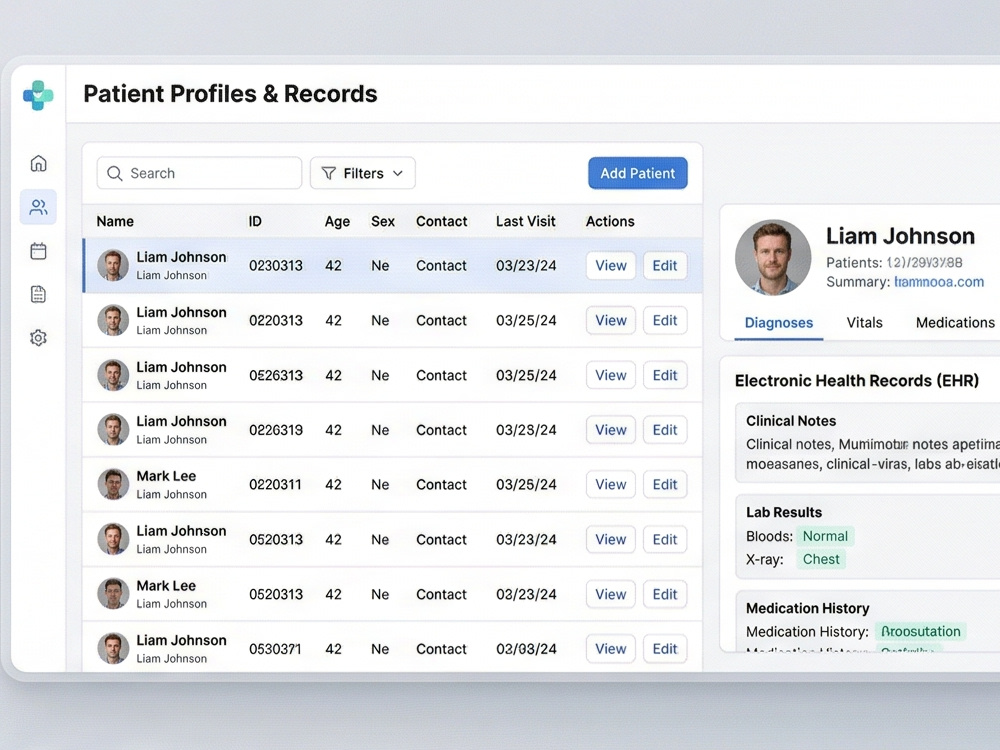Edit the patient with ID 0530371

pos(665,649)
